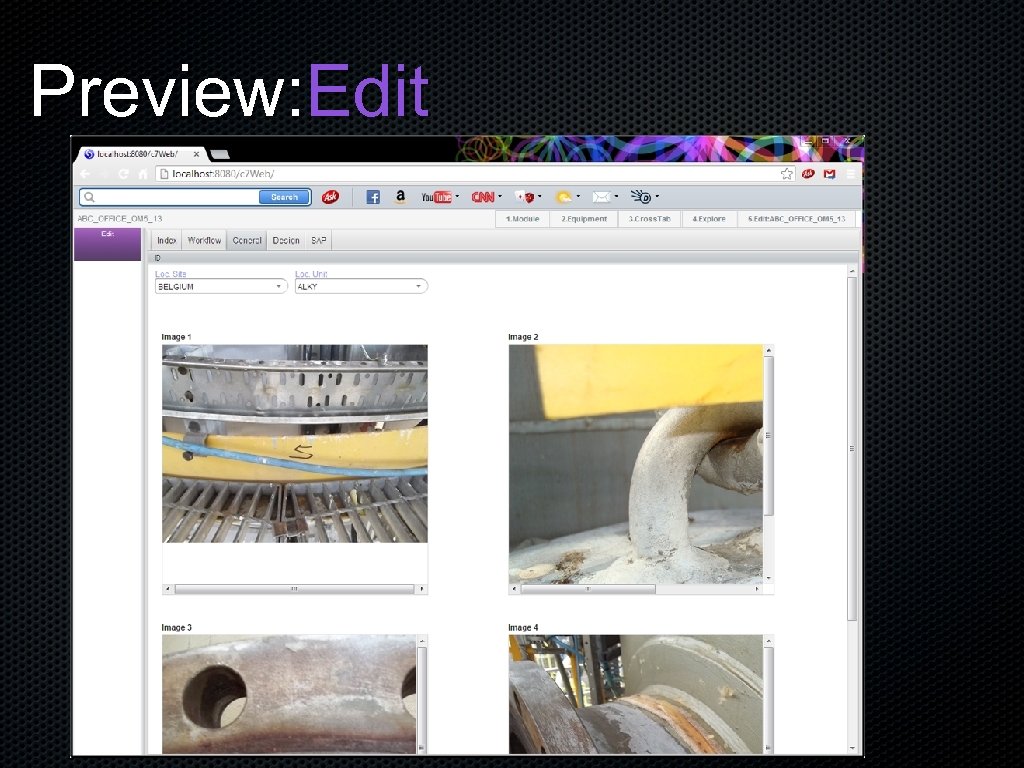Viewport: 1024px width, 768px height.
Task: Go to the 1.Module step
Action: point(522,219)
